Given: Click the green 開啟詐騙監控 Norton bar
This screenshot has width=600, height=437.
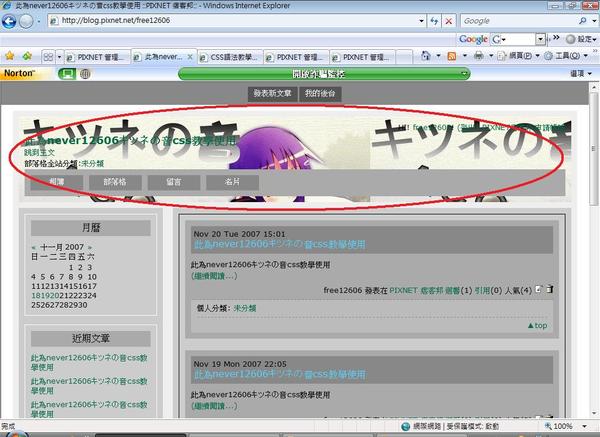Looking at the screenshot, I should [324, 73].
